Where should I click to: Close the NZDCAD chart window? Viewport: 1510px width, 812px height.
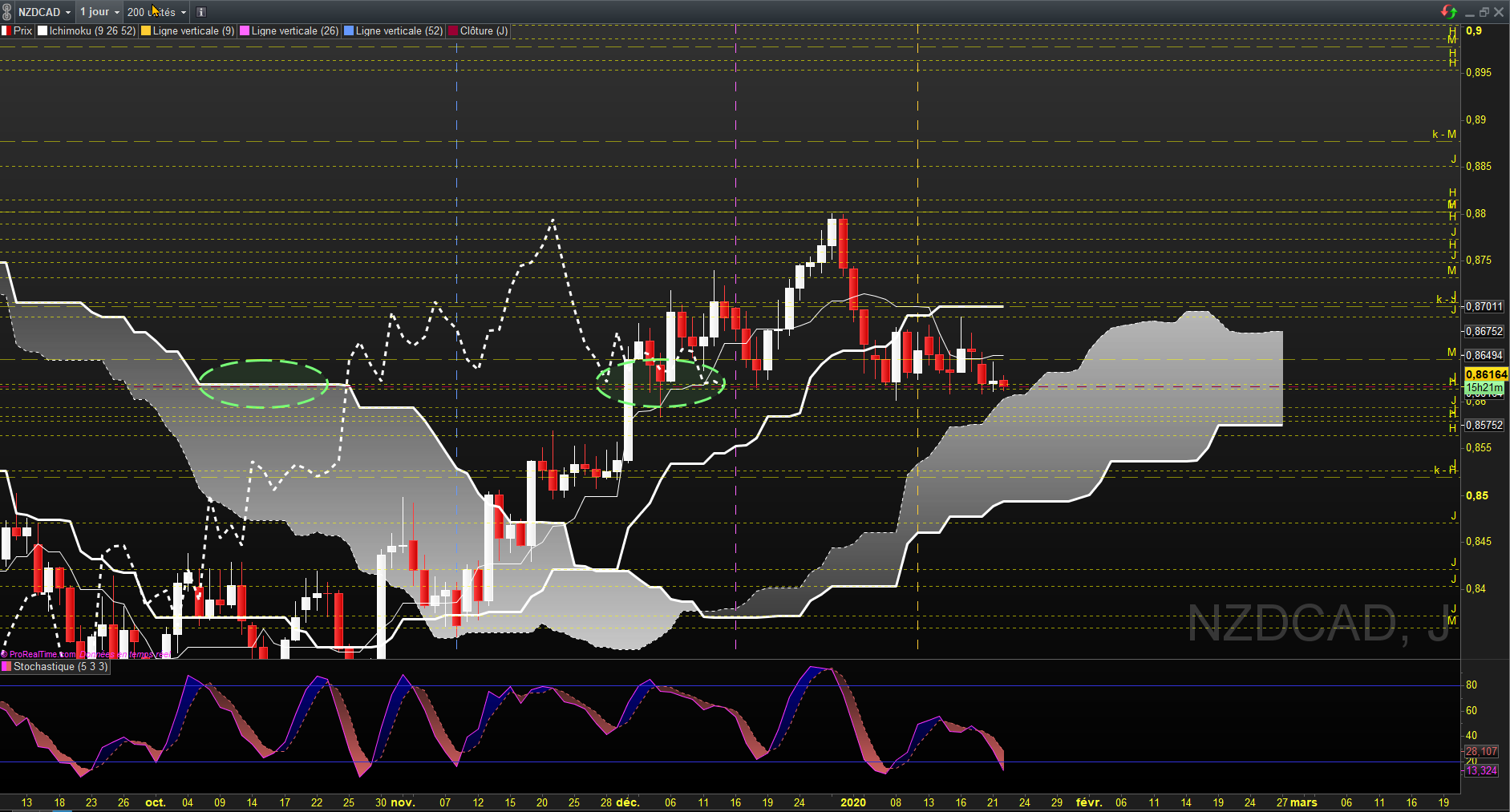click(x=1499, y=12)
